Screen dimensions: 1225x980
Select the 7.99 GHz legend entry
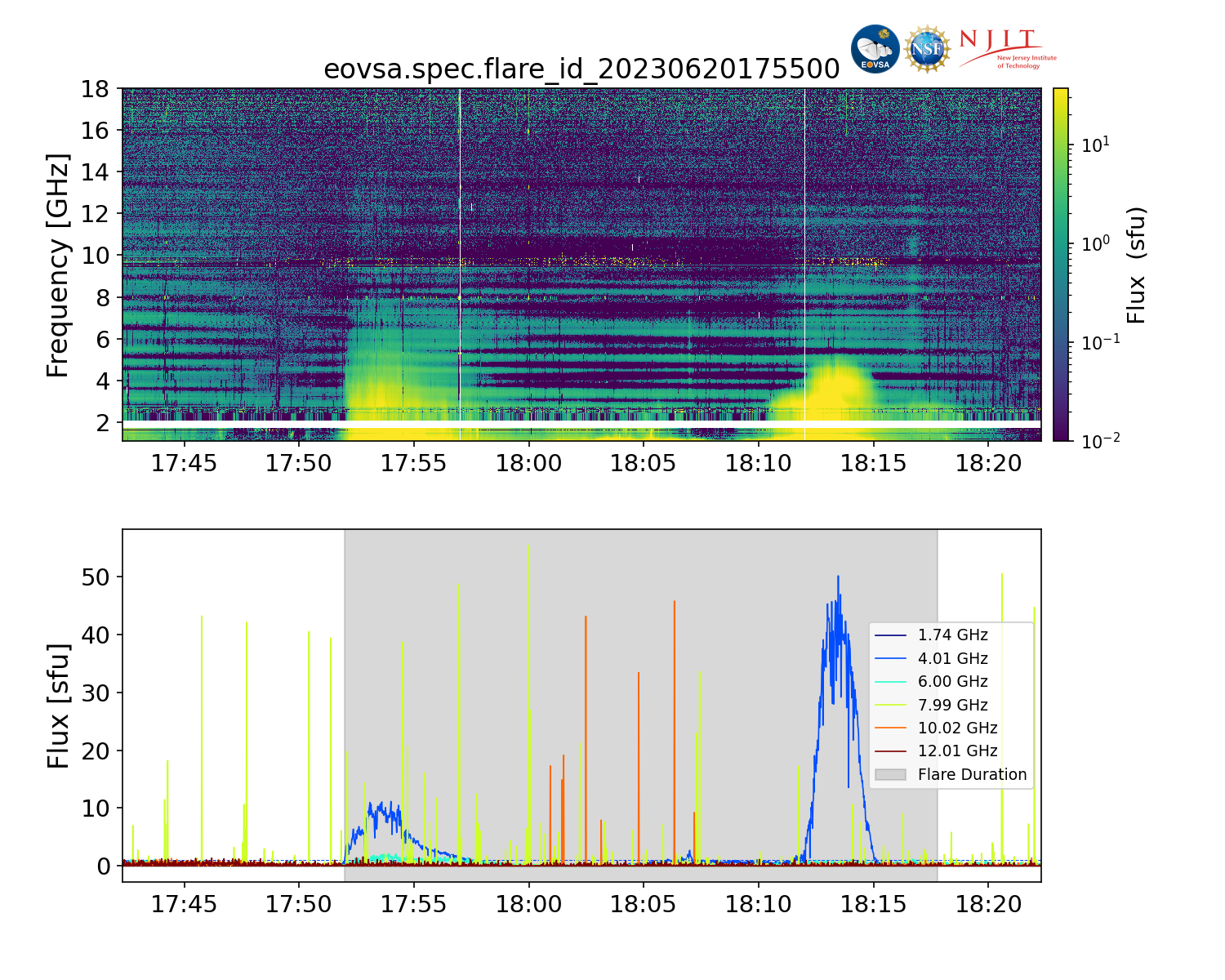click(952, 705)
